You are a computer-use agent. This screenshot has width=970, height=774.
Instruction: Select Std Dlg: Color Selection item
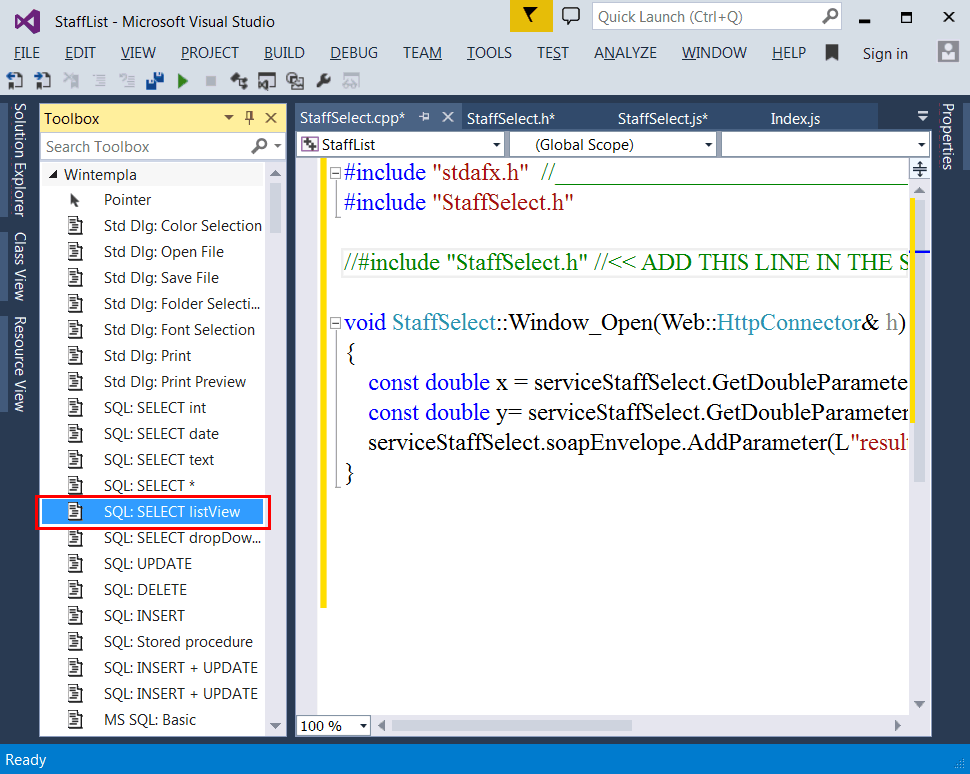coord(152,226)
